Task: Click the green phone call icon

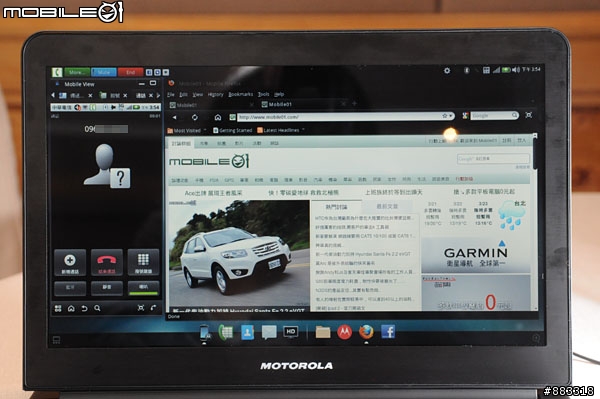Action: (x=57, y=72)
